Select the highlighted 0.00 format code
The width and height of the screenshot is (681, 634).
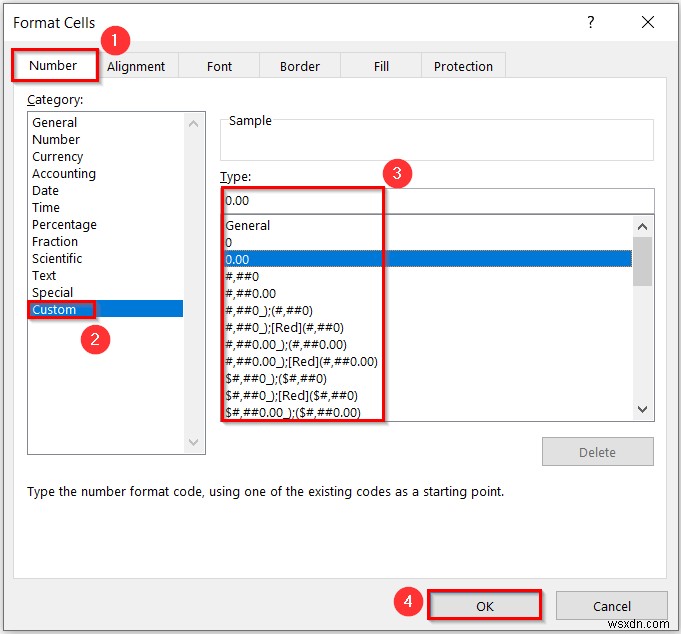coord(428,259)
